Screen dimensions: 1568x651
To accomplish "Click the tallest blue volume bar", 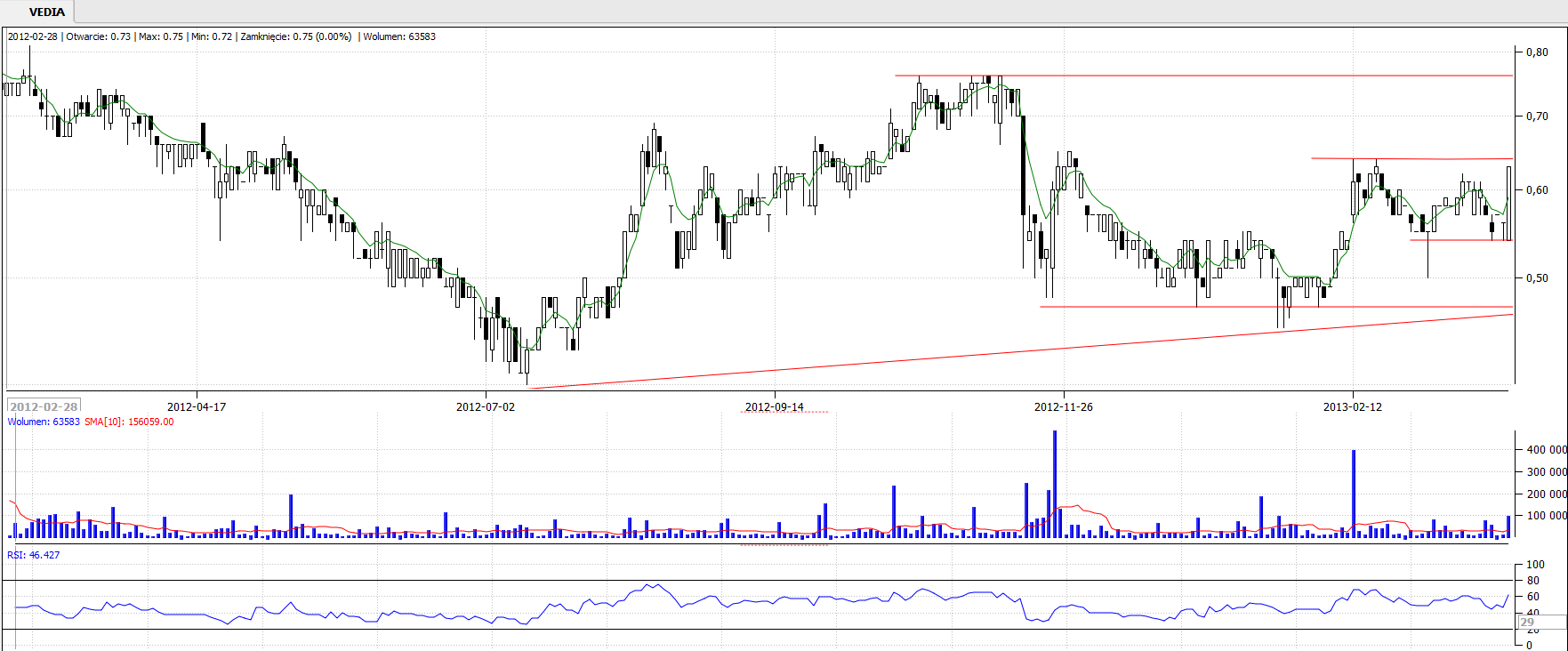I will tap(1055, 484).
